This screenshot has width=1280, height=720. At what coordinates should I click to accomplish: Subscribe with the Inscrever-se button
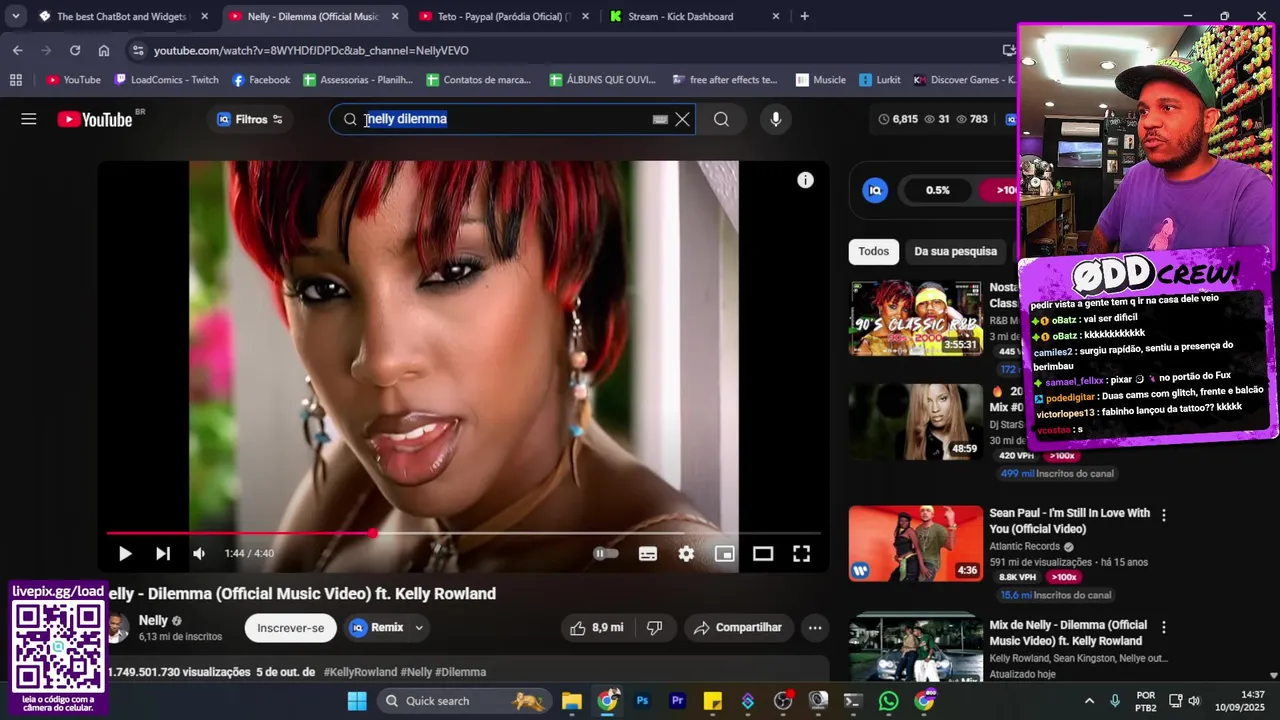290,627
